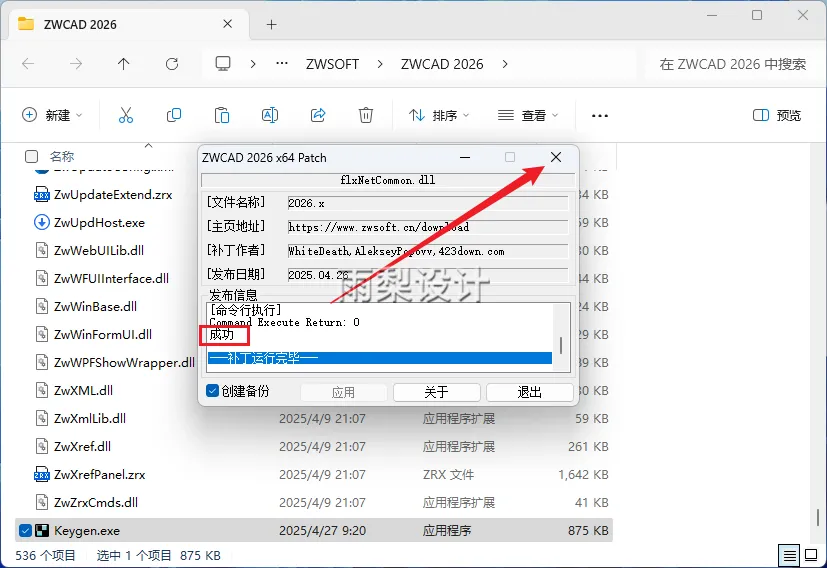The image size is (827, 568).
Task: Switch to details view icon in status bar
Action: pyautogui.click(x=790, y=555)
